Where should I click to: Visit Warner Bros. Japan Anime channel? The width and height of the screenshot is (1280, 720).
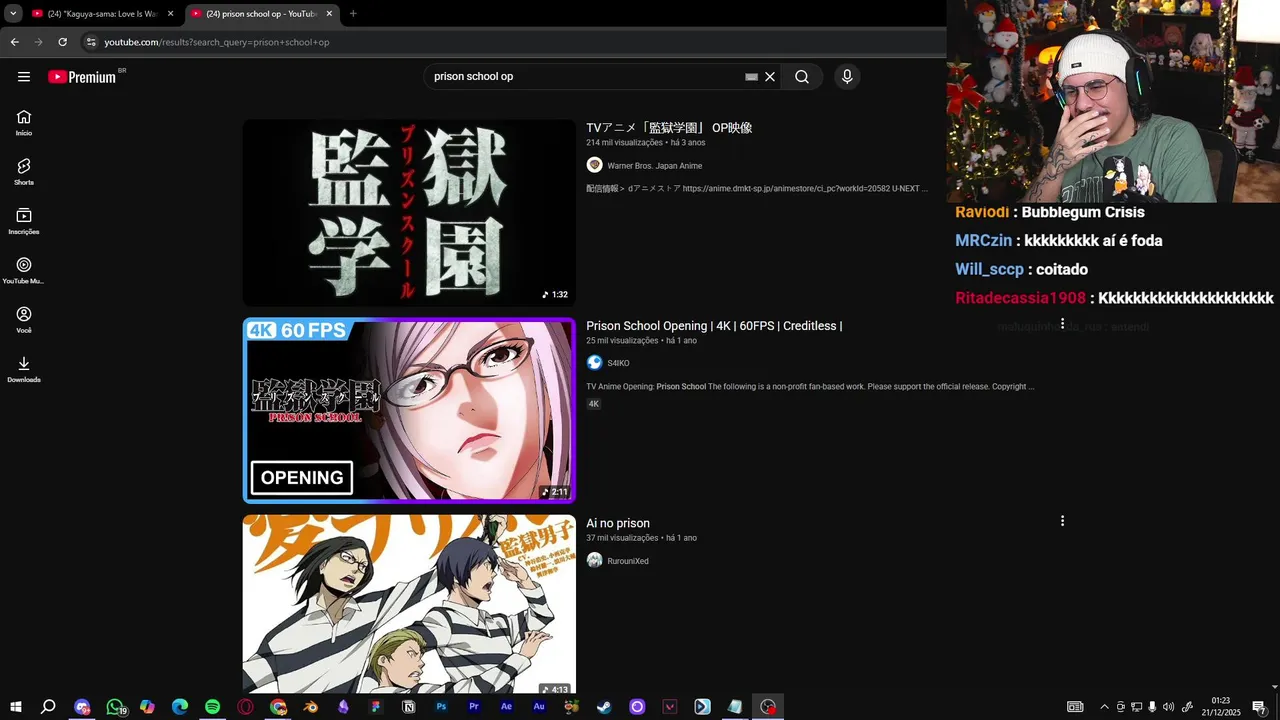pos(655,166)
